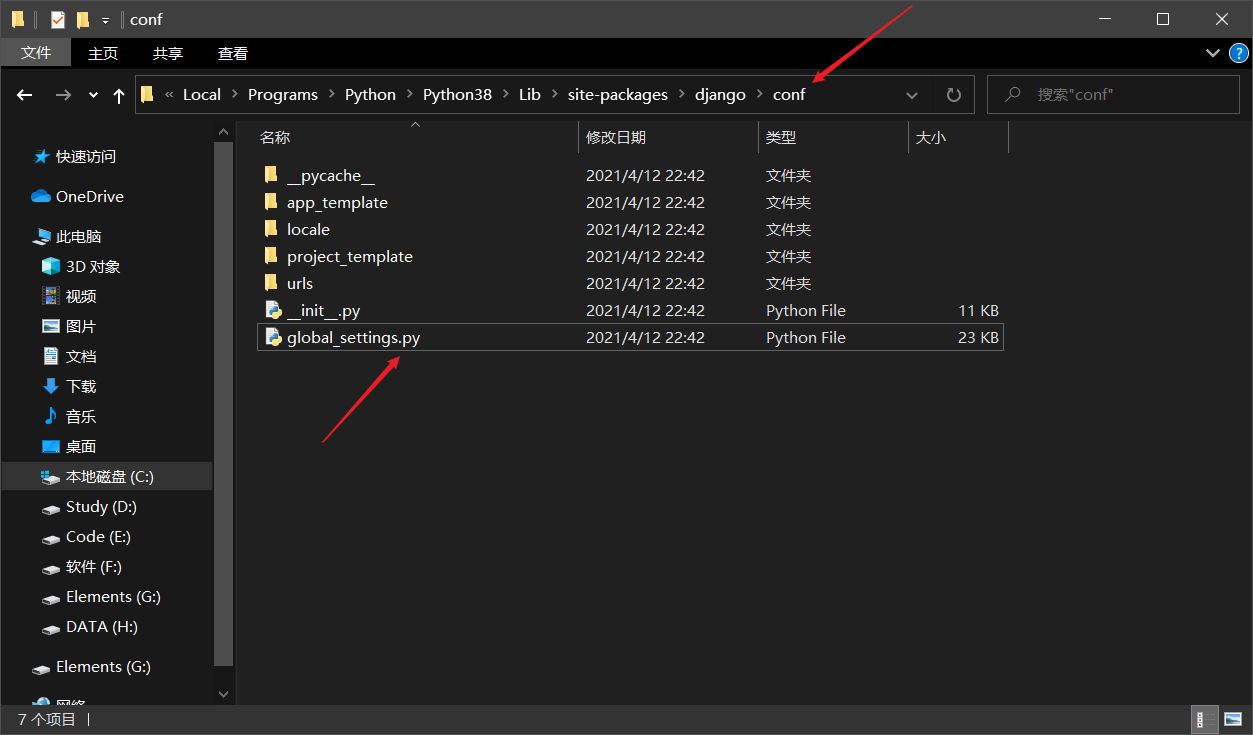Click the global_settings.py file name
This screenshot has height=735, width=1253.
point(353,337)
